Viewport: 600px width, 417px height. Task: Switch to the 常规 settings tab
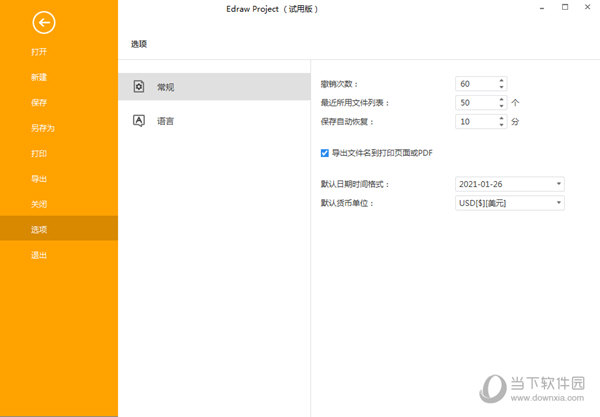(214, 87)
